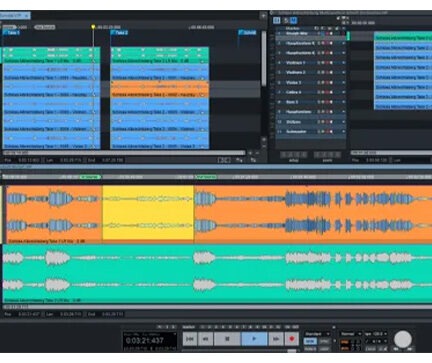Viewport: 432px width, 363px height.
Task: Expand the Bass 5 track arrow
Action: coord(343,102)
